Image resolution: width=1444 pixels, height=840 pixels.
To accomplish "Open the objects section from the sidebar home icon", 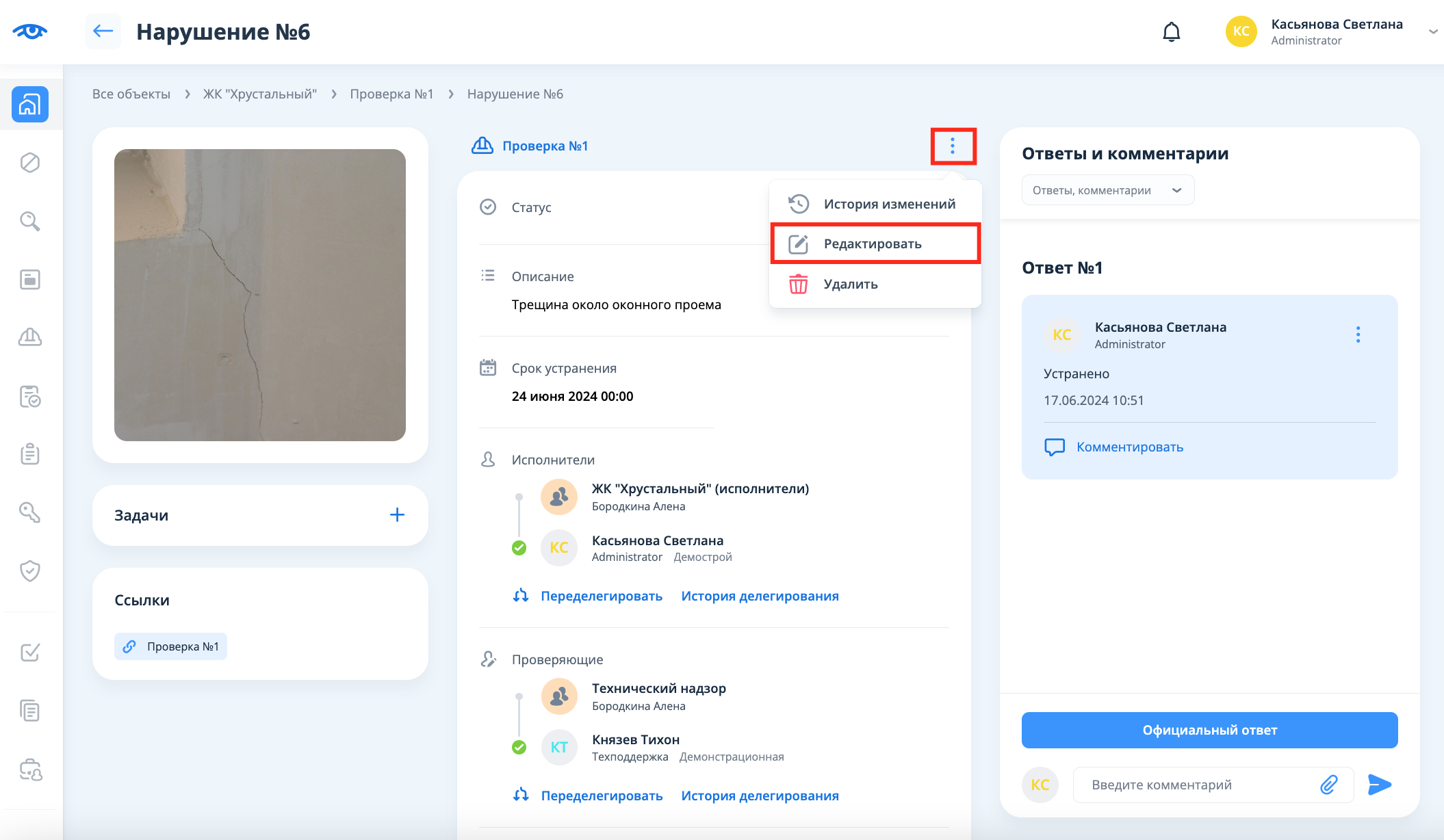I will point(30,105).
